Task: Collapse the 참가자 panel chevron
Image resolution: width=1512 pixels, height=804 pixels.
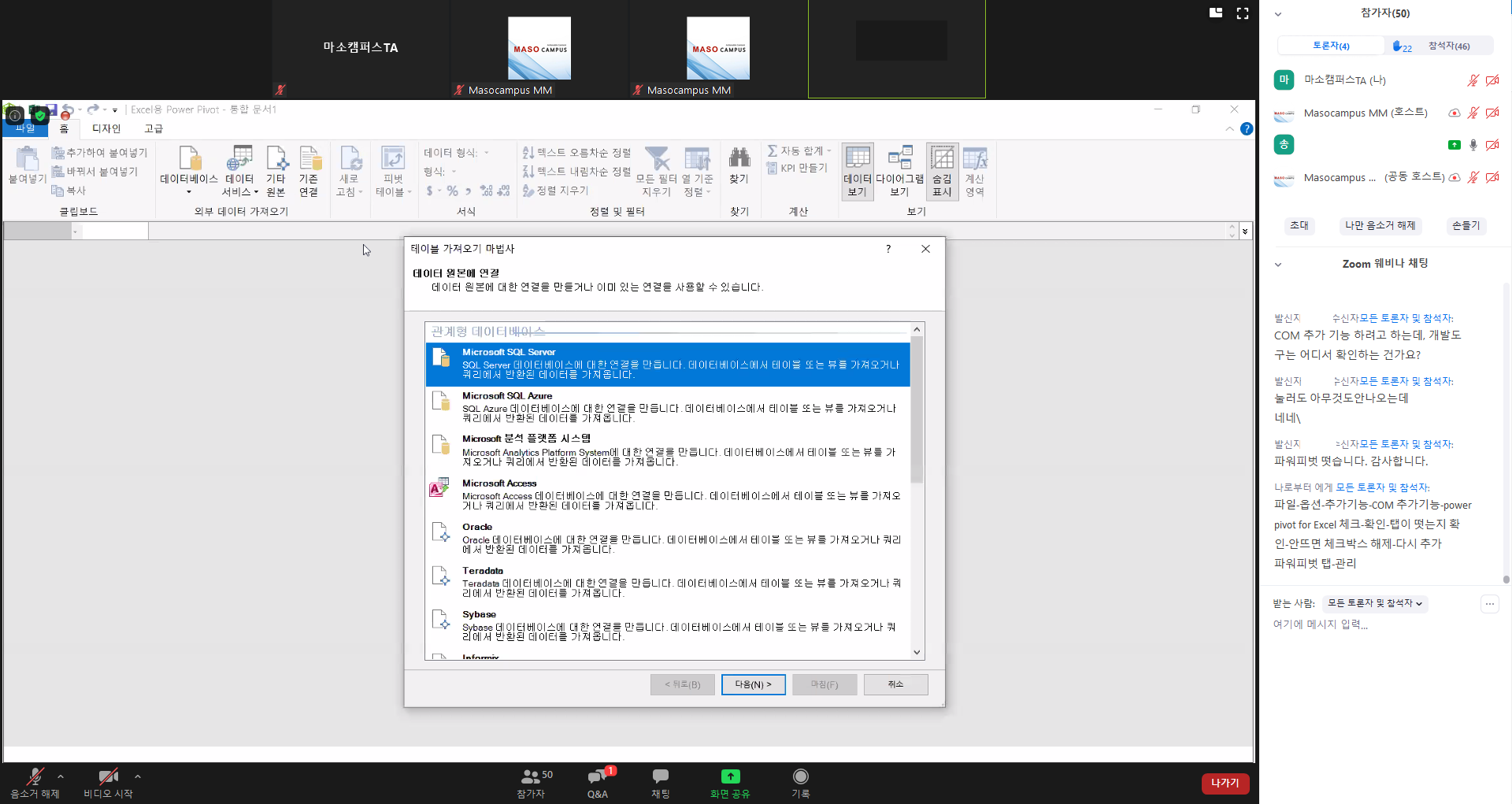Action: 1278,14
